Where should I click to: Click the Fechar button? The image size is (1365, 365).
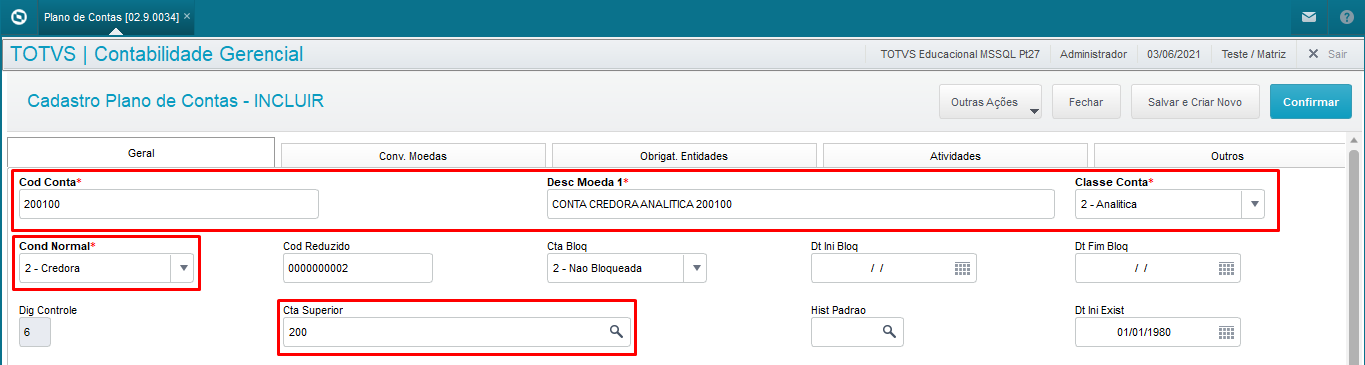tap(1086, 102)
